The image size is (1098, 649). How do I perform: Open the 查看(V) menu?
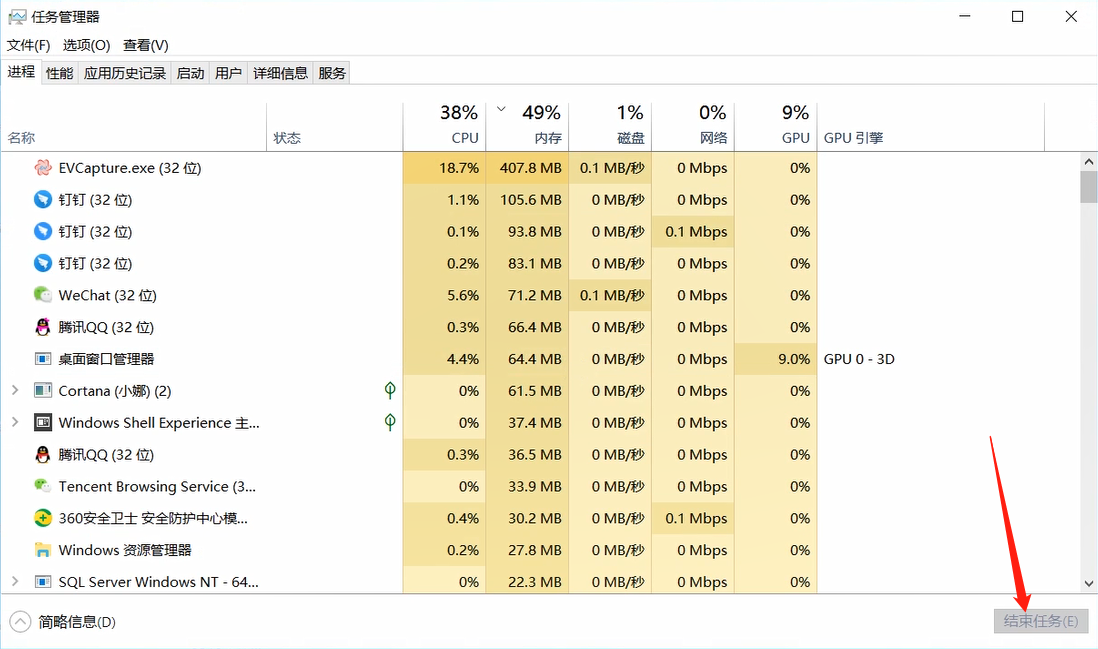click(144, 45)
